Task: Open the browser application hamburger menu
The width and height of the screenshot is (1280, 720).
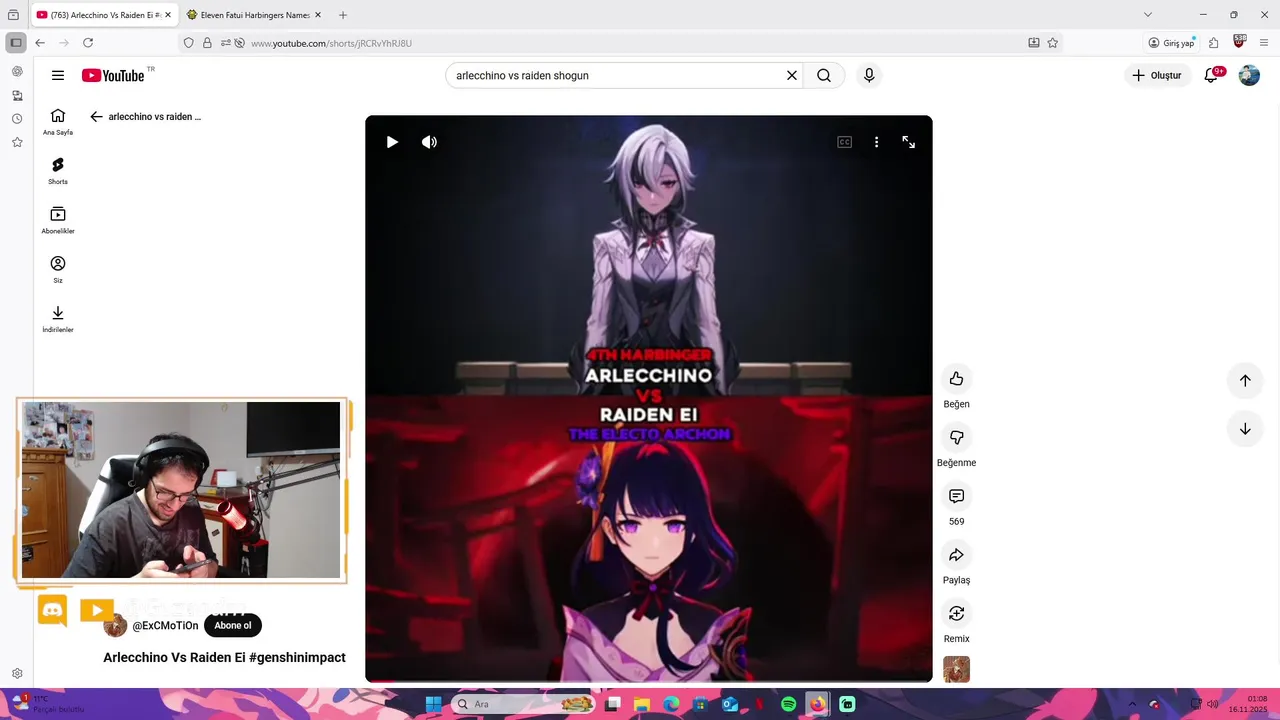Action: (1264, 43)
